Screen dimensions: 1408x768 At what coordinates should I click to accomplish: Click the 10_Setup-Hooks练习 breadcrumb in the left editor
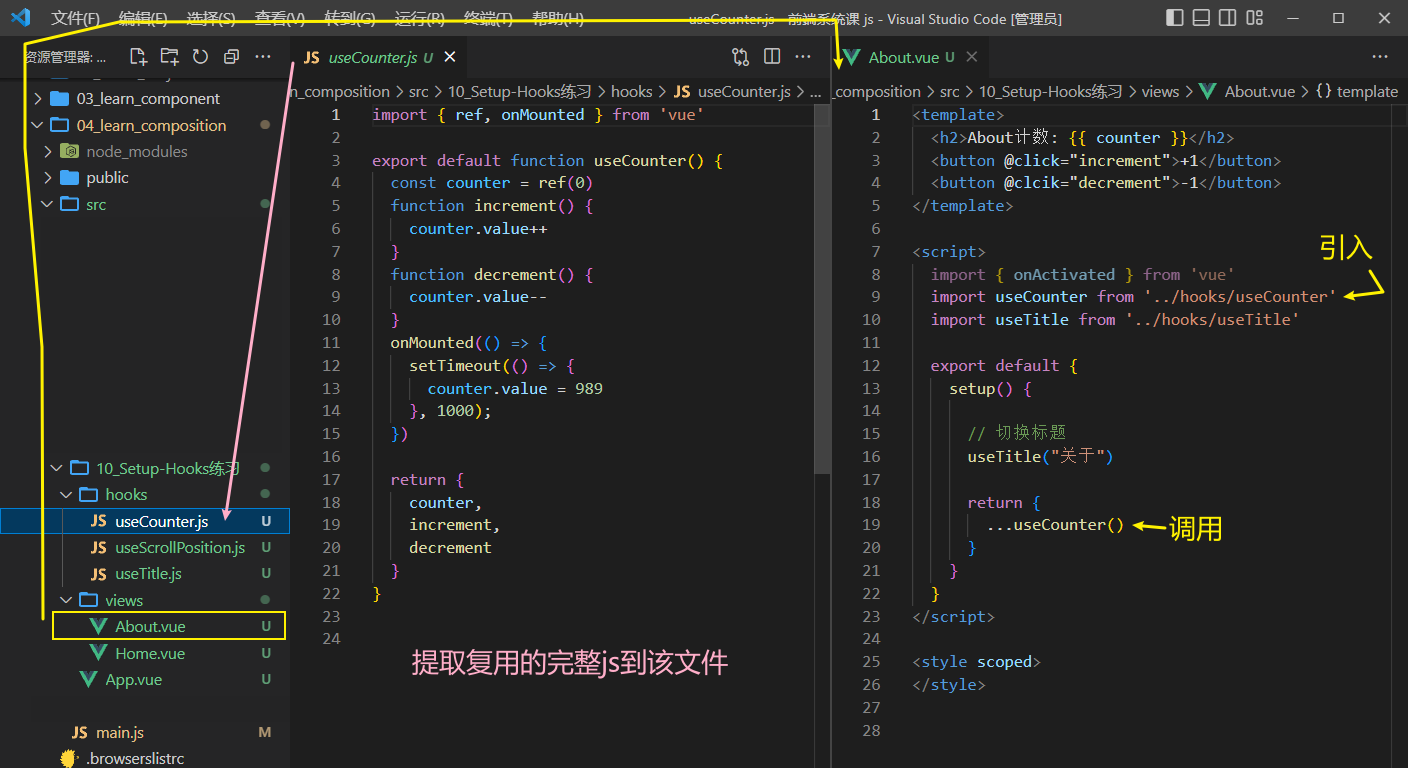pyautogui.click(x=519, y=91)
